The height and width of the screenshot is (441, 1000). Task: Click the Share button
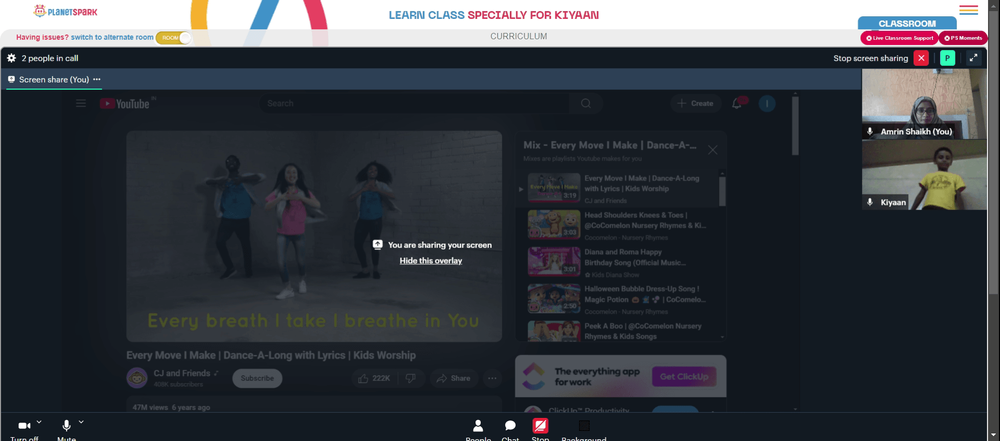(453, 378)
